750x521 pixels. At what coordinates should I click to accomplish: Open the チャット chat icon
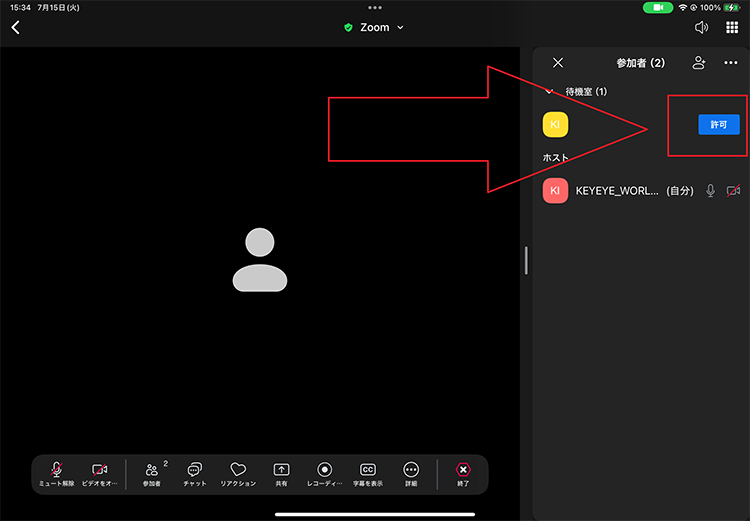tap(195, 470)
